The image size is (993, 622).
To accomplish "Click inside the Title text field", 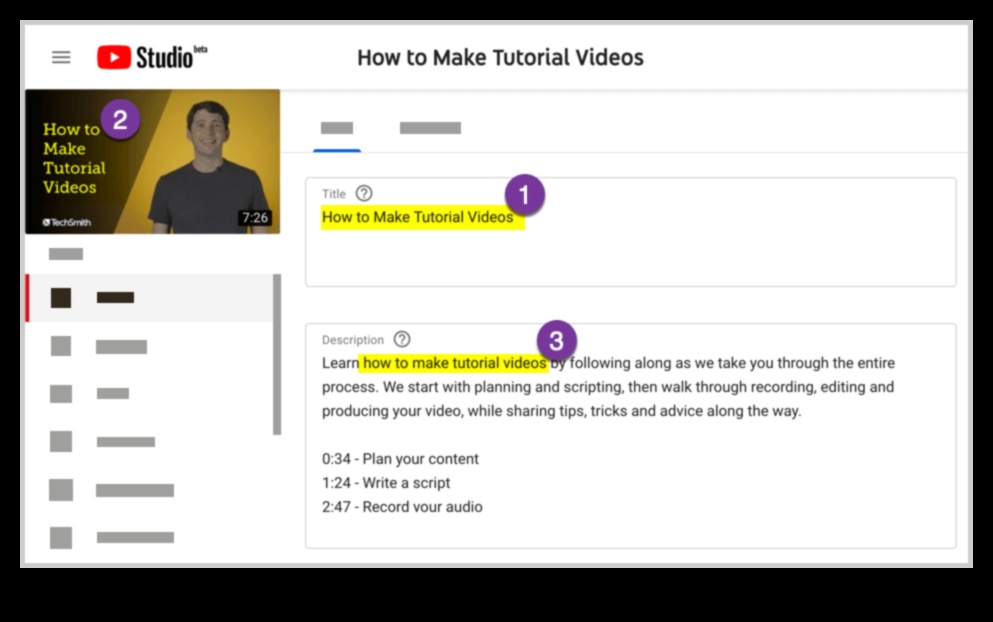I will tap(630, 250).
